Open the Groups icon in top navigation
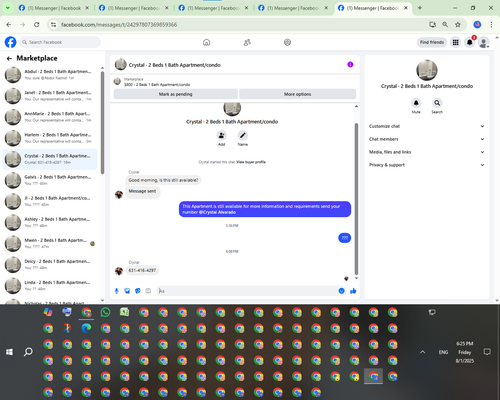This screenshot has height=400, width=500. (x=287, y=42)
